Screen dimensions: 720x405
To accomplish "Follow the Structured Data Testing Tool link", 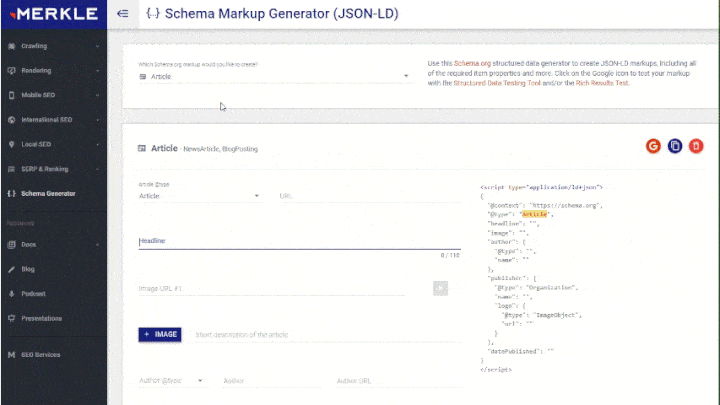I will [497, 83].
